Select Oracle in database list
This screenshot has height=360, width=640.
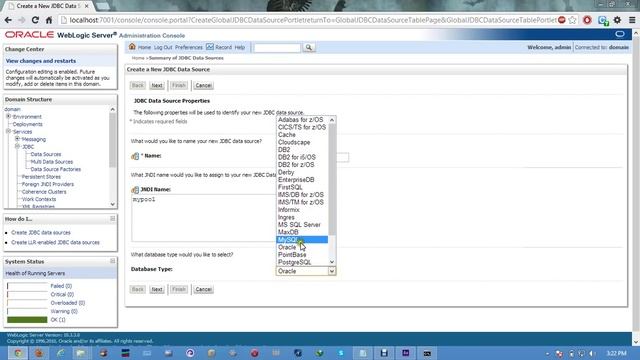(x=302, y=247)
